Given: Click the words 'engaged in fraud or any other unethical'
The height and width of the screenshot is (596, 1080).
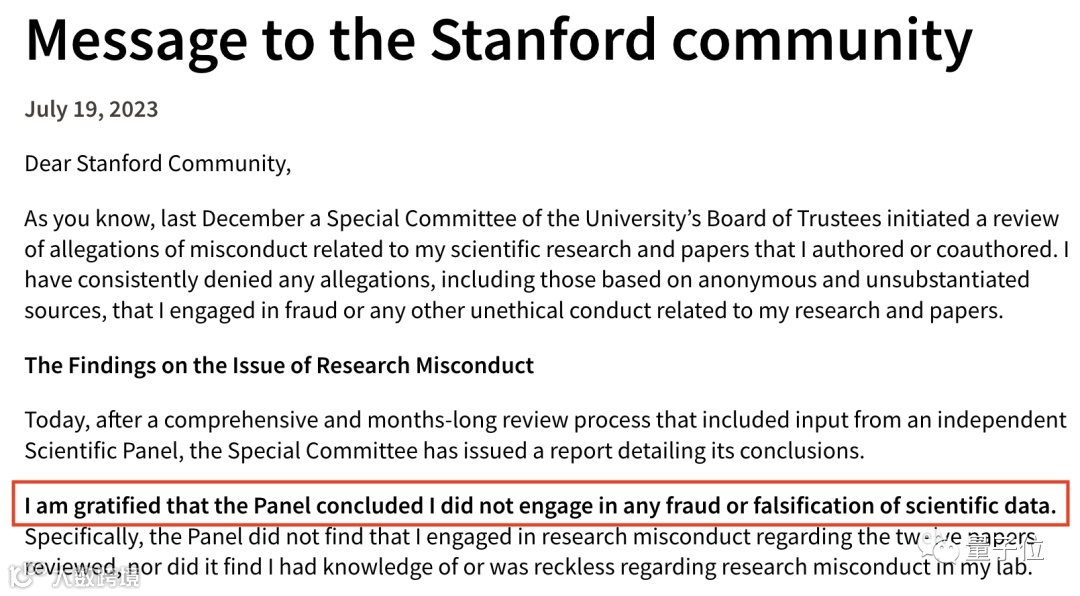Looking at the screenshot, I should pyautogui.click(x=366, y=311).
